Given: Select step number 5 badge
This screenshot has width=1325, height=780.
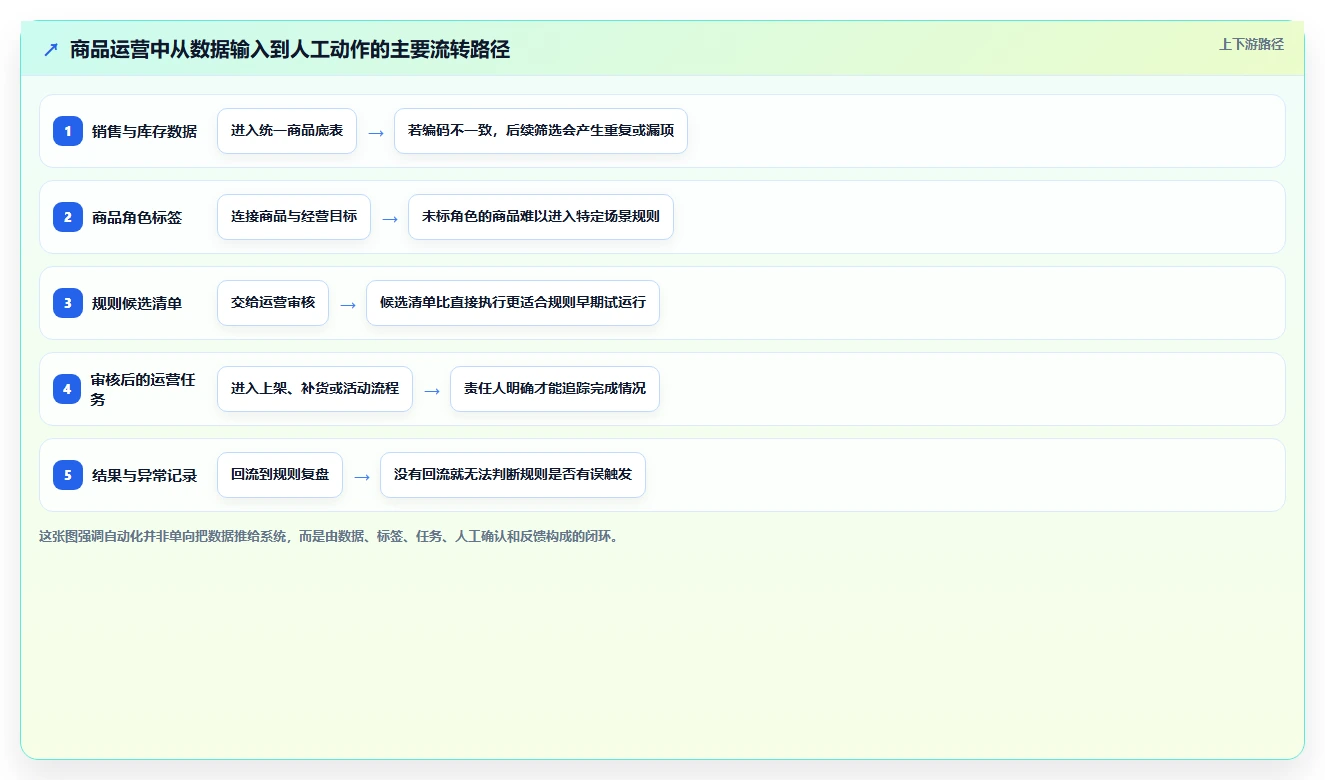Looking at the screenshot, I should pyautogui.click(x=68, y=474).
